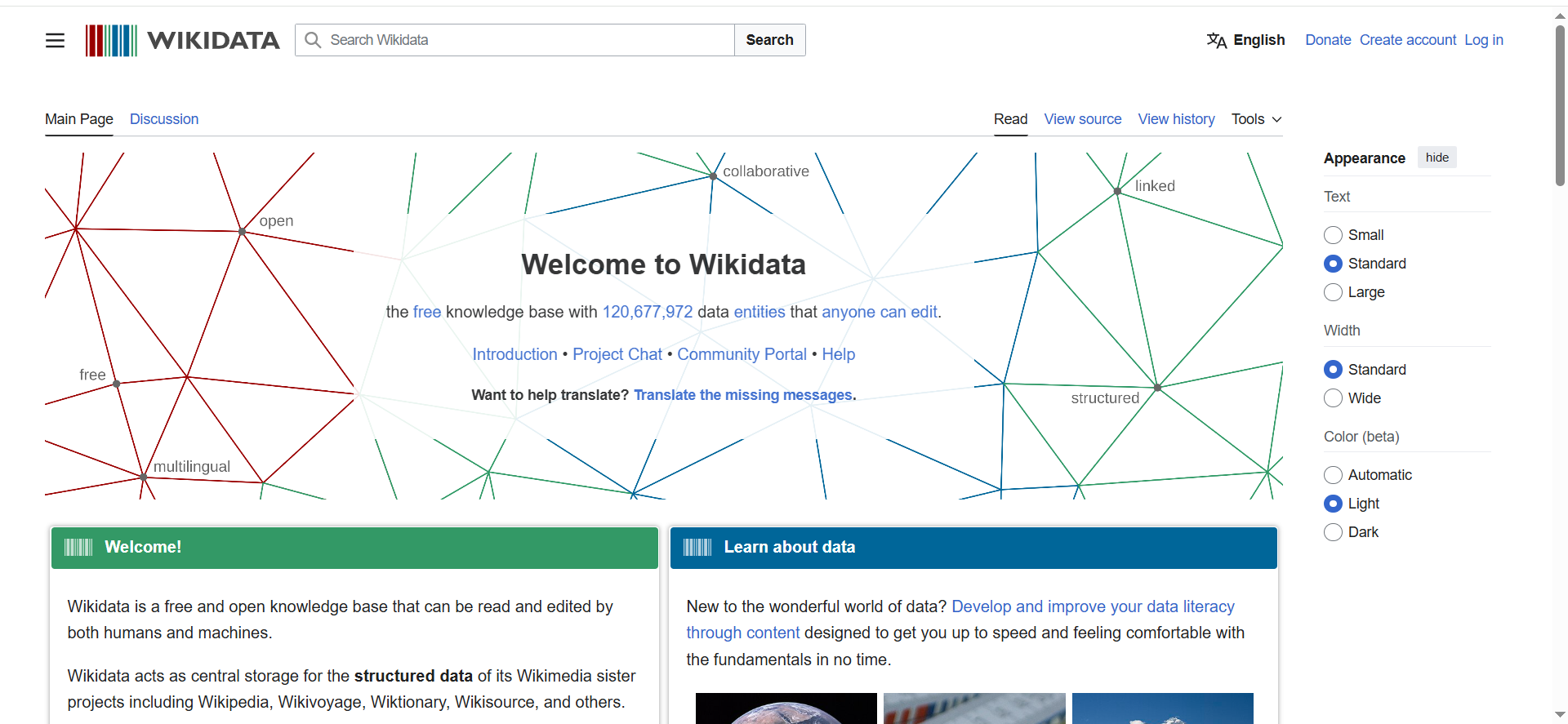The height and width of the screenshot is (724, 1568).
Task: Click the blue sky thumbnail image
Action: pyautogui.click(x=1163, y=708)
